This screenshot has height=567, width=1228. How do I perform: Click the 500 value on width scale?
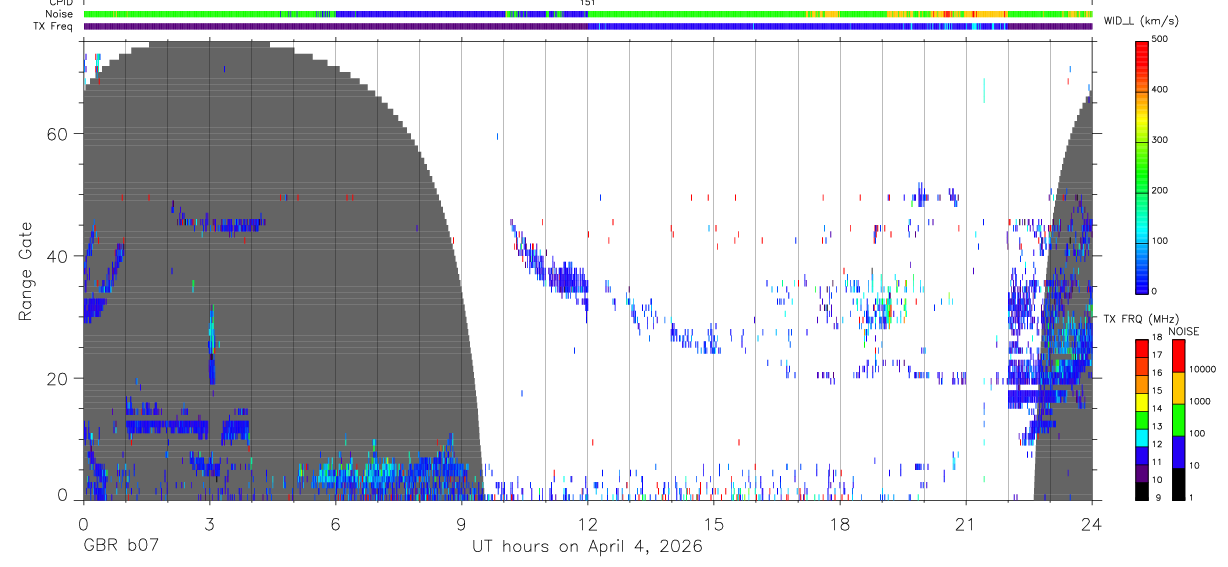coord(1160,40)
